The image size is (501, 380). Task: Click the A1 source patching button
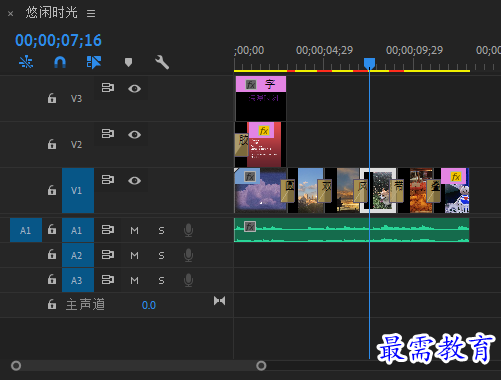26,230
